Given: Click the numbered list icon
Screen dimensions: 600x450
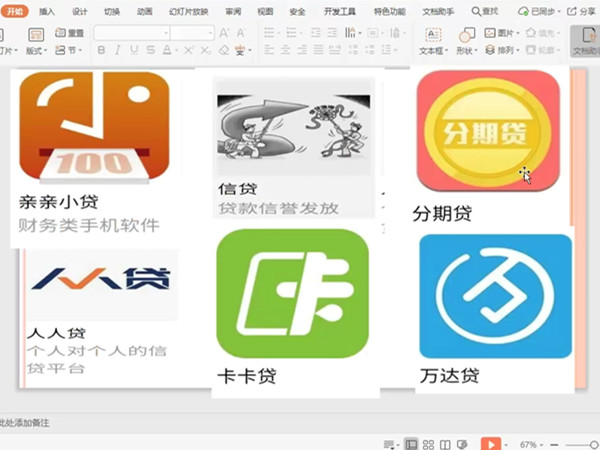Looking at the screenshot, I should point(292,33).
